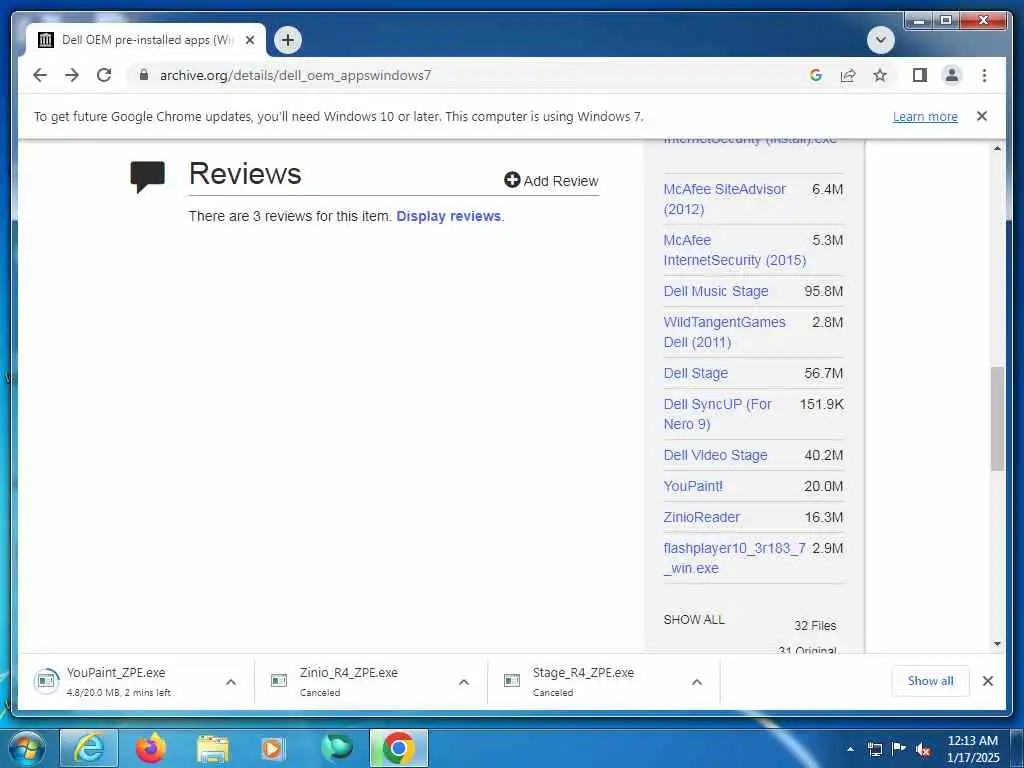Click the browser forward arrow
The width and height of the screenshot is (1024, 768).
coord(72,75)
